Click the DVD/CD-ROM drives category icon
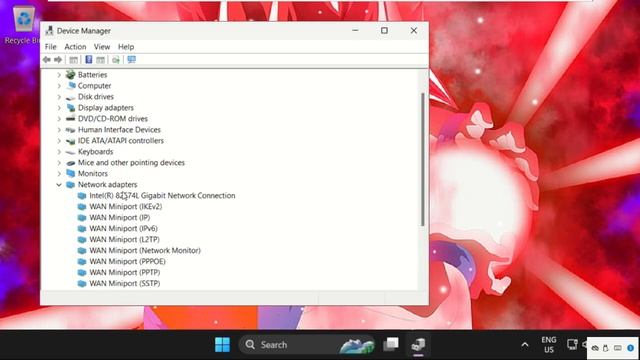The height and width of the screenshot is (360, 640). click(x=71, y=119)
